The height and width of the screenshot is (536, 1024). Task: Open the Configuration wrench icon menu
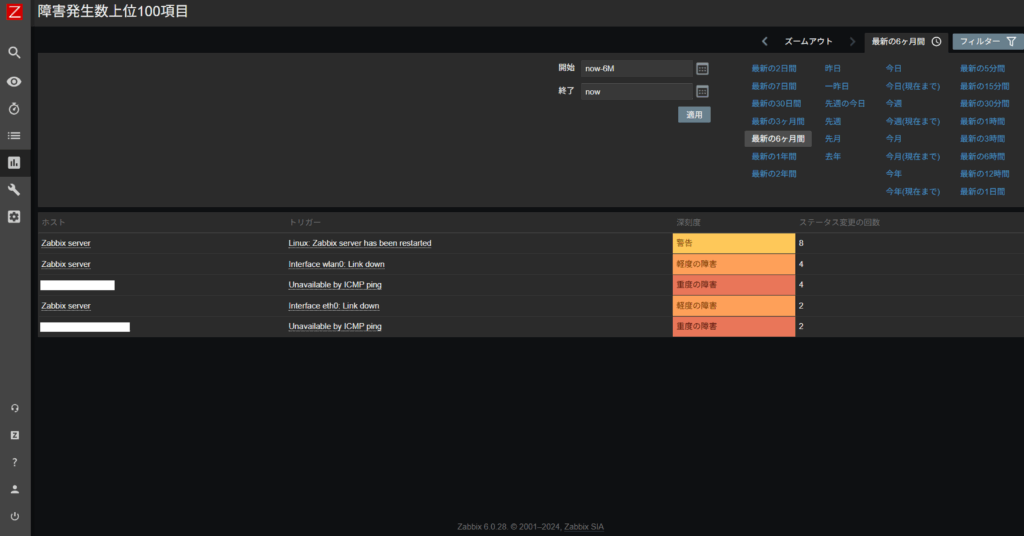pos(14,189)
